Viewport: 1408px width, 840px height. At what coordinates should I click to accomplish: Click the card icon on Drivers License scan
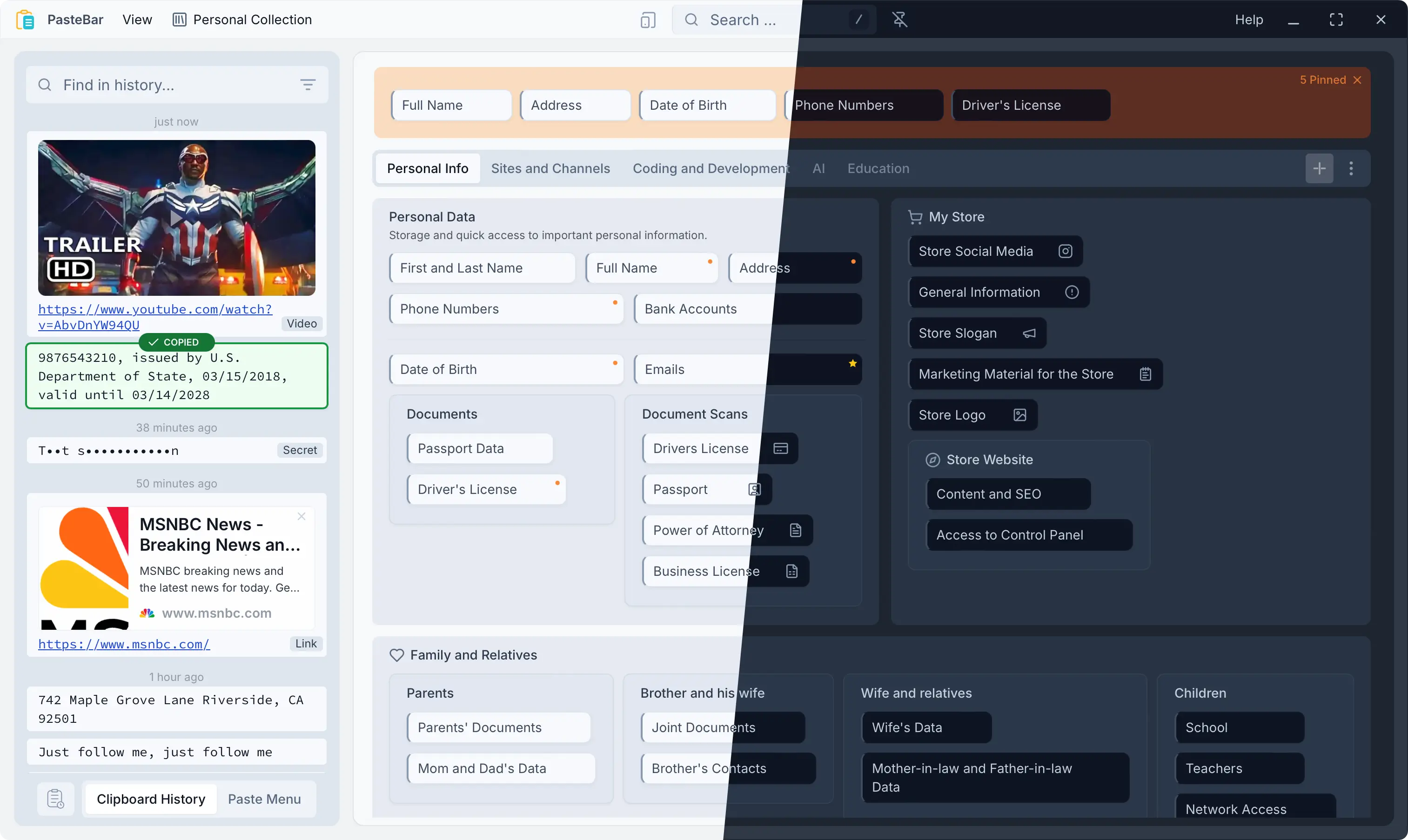[x=780, y=448]
